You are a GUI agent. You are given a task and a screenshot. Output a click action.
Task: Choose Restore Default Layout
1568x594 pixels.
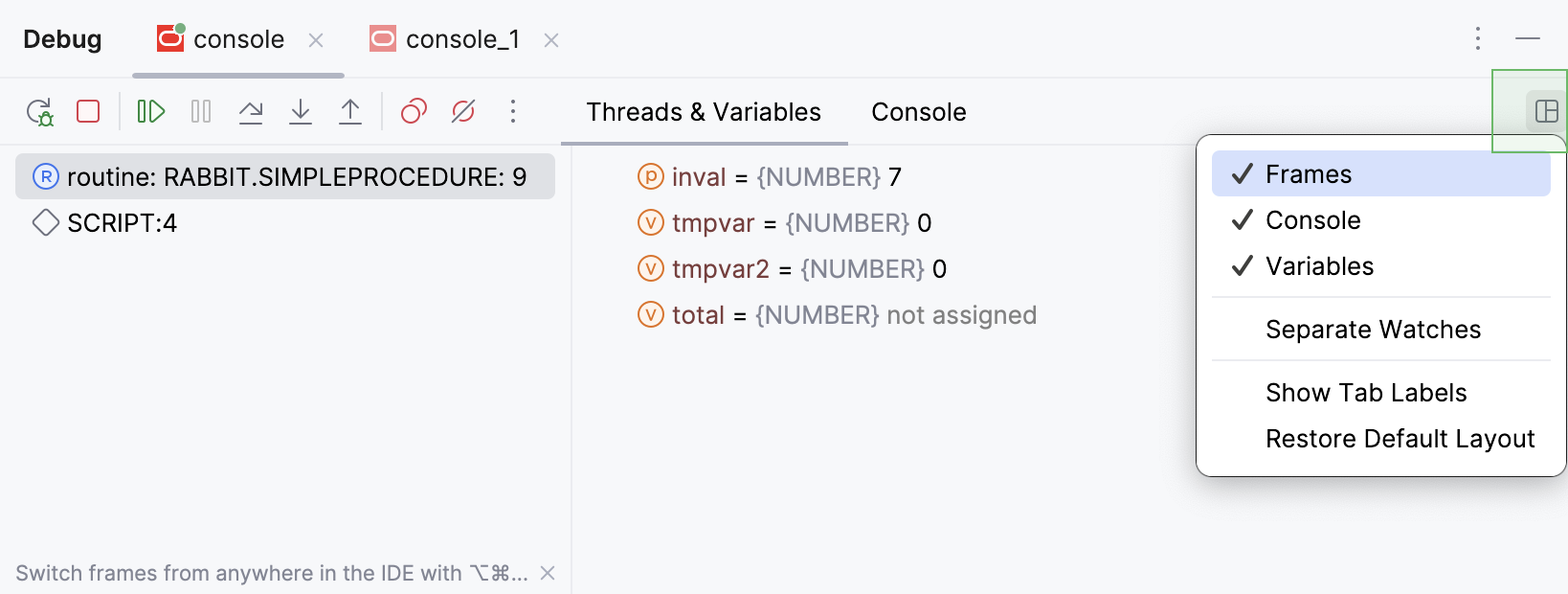click(1400, 439)
